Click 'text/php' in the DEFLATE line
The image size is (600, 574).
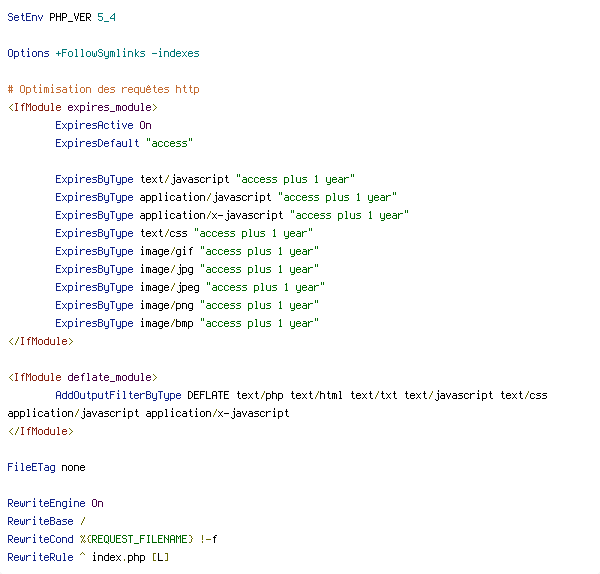260,395
